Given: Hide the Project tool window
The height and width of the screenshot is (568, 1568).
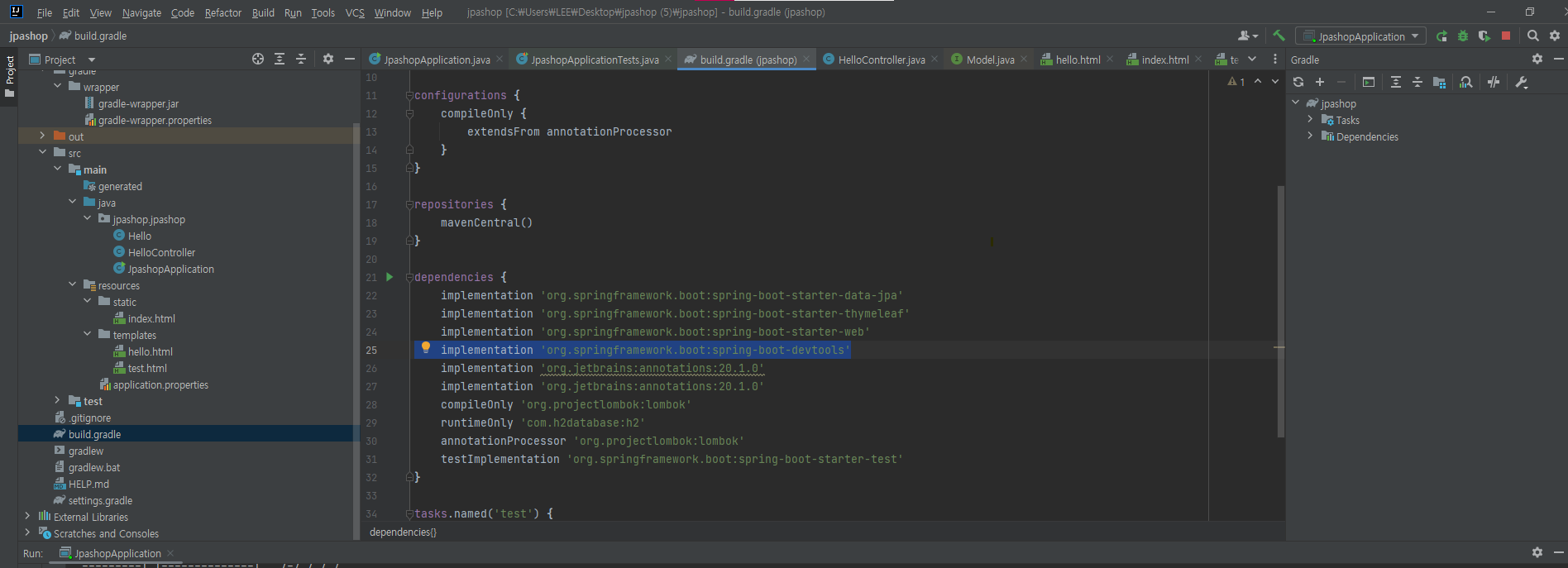Looking at the screenshot, I should 349,59.
